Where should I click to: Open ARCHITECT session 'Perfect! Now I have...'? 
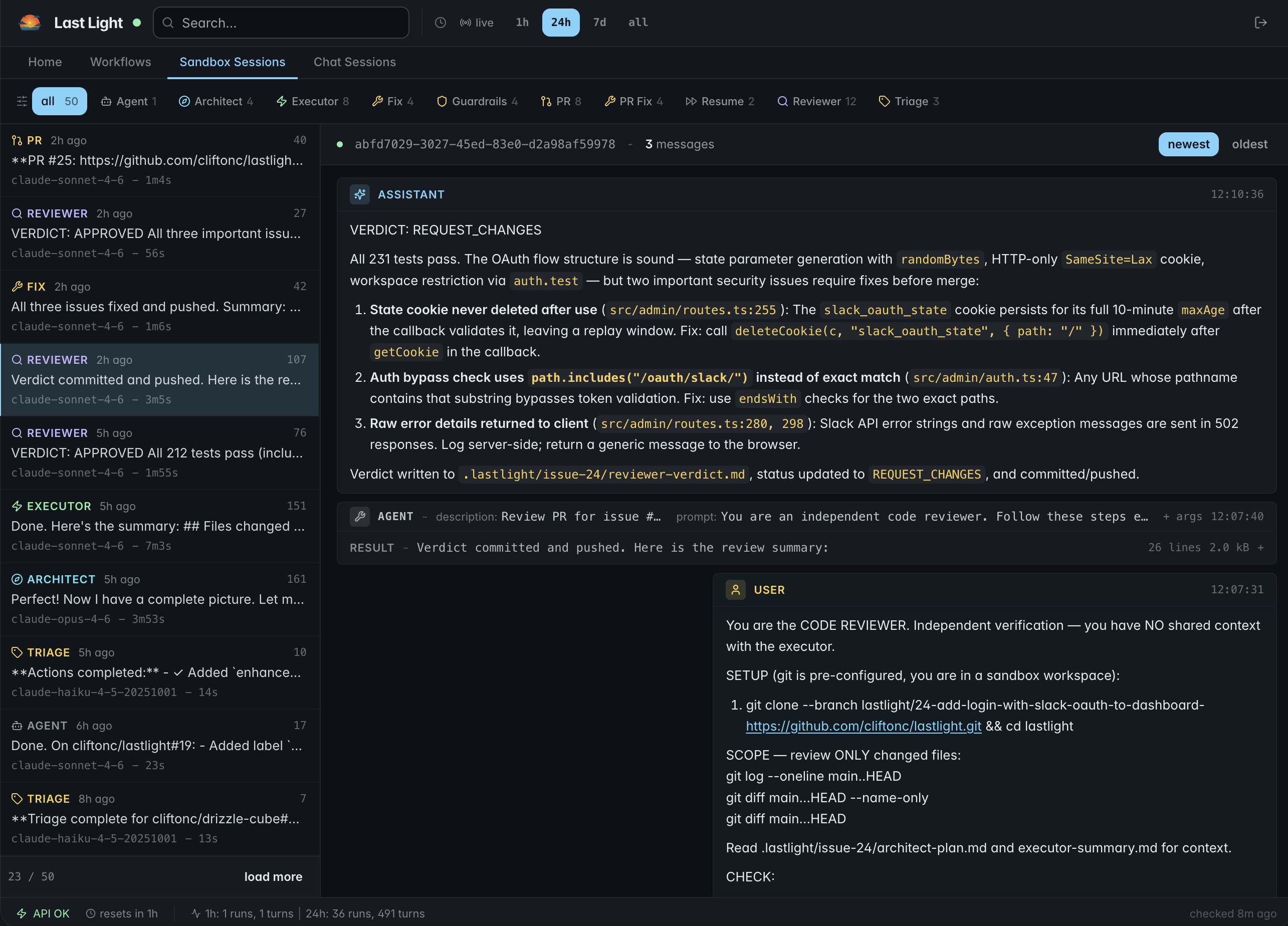coord(159,599)
